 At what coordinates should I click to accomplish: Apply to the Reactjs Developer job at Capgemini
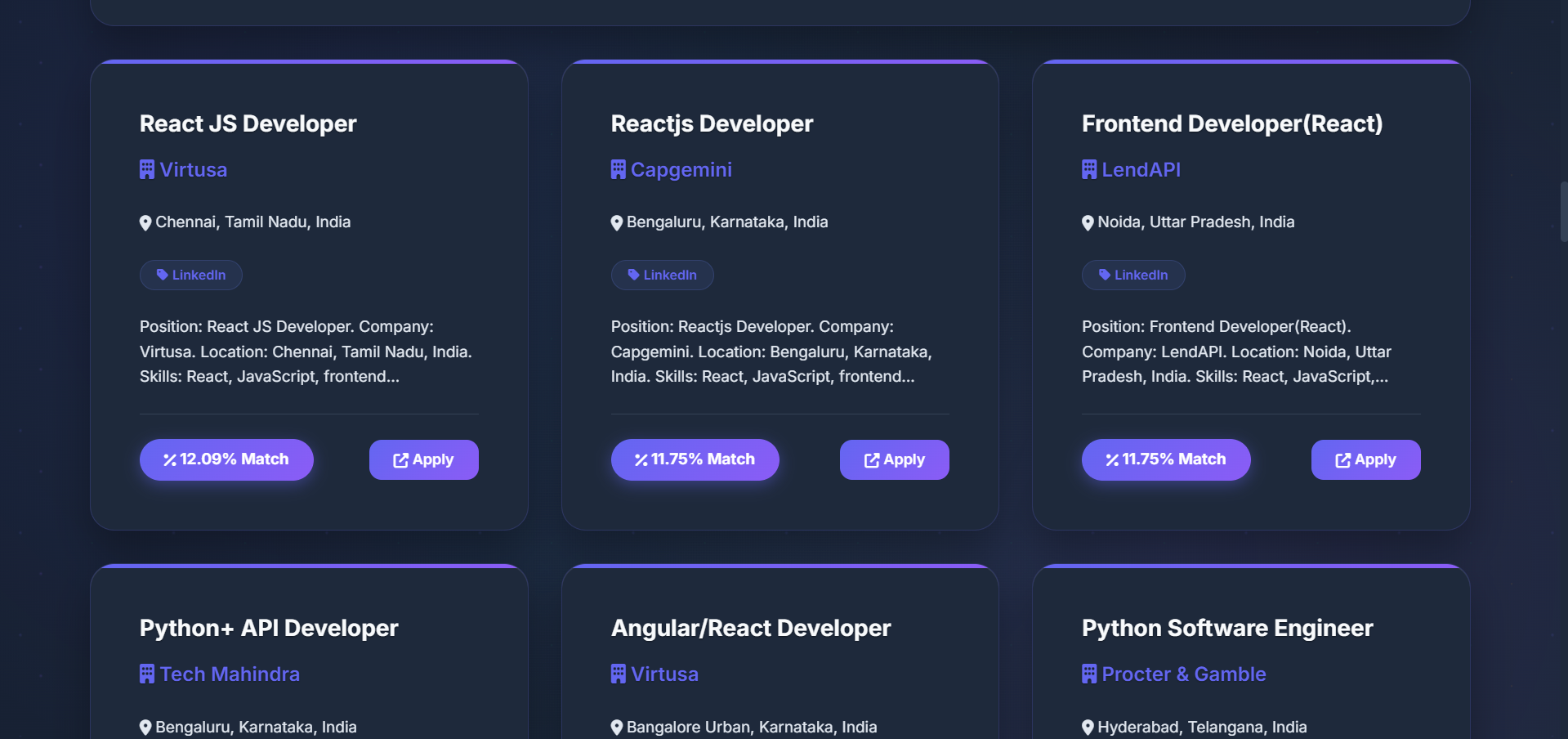click(x=895, y=459)
